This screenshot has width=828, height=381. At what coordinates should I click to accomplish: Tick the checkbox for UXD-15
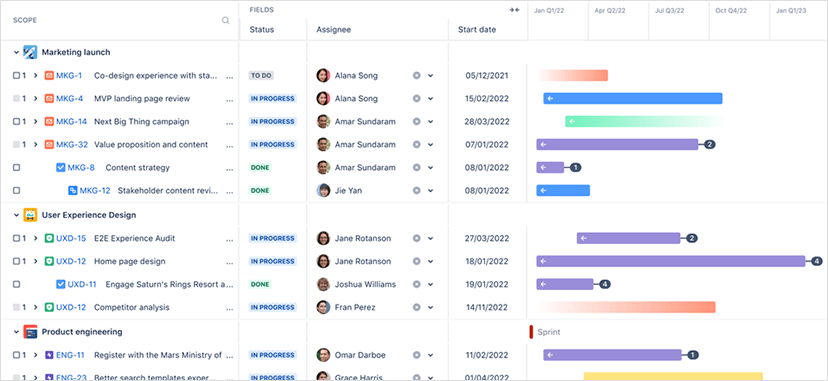tap(16, 239)
